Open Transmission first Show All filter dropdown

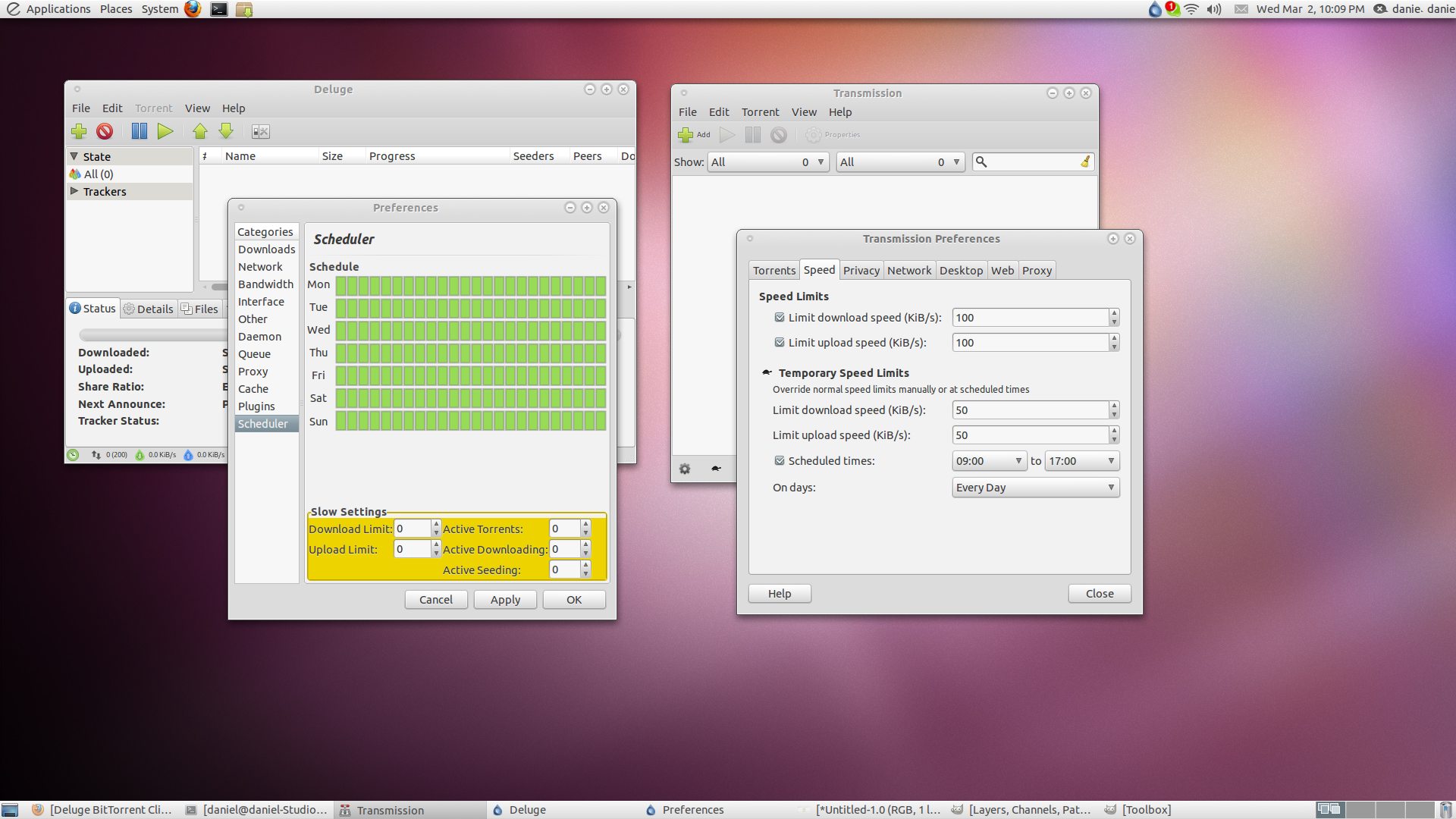click(768, 162)
